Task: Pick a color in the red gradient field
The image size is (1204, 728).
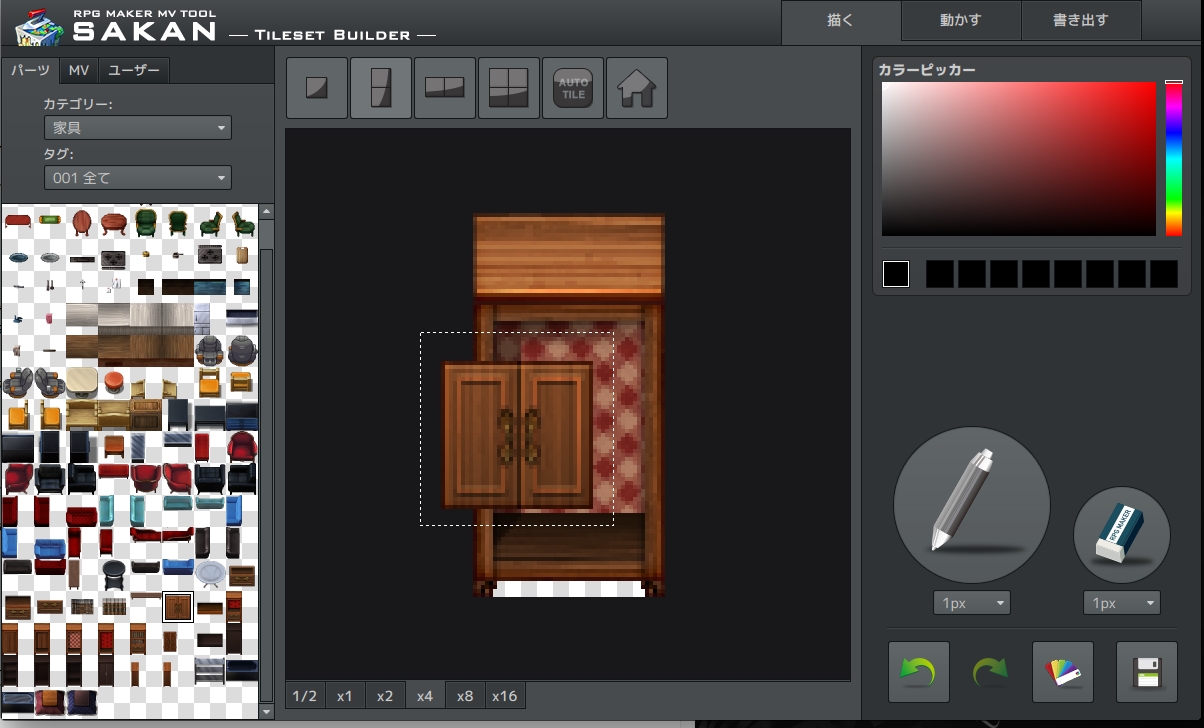Action: click(1018, 159)
